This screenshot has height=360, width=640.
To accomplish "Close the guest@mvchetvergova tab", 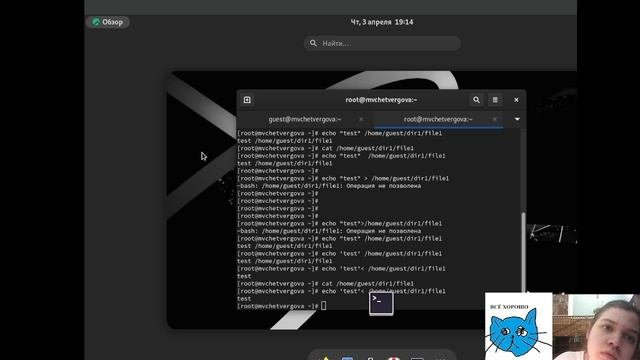I will tap(361, 119).
